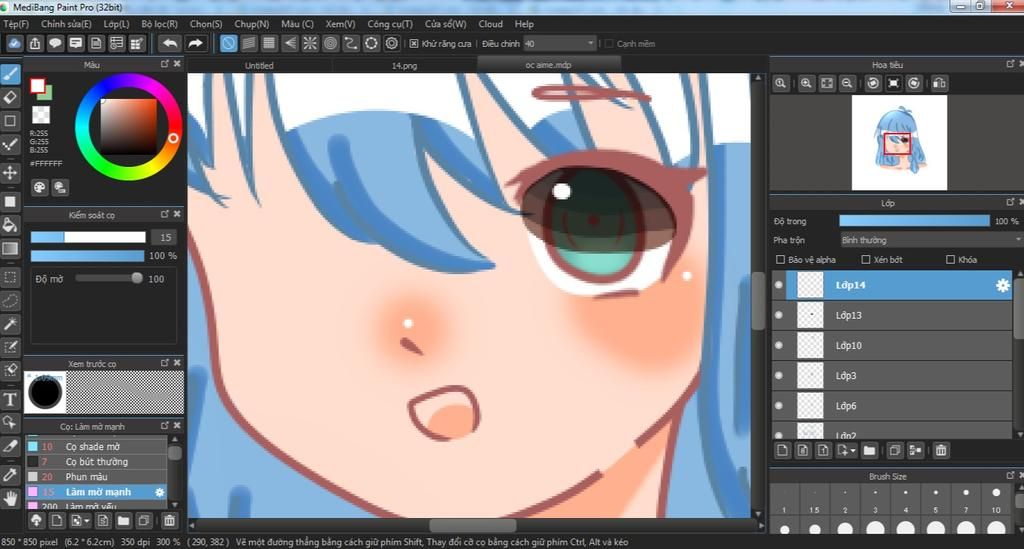This screenshot has height=549, width=1024.
Task: Adjust the Độ mờ slider handle
Action: coord(136,278)
